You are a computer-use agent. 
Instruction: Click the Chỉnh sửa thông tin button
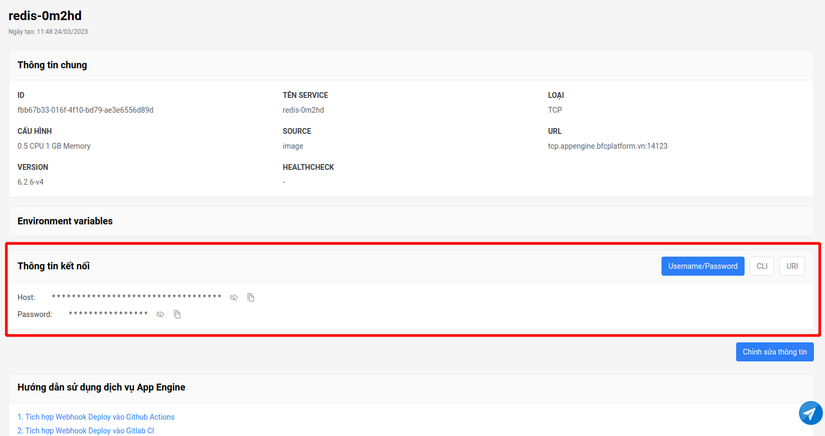pyautogui.click(x=774, y=352)
